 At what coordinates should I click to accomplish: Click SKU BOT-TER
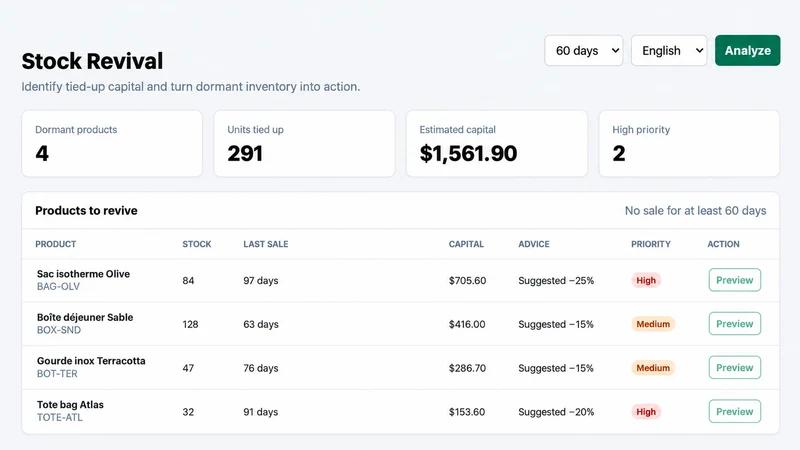click(57, 374)
